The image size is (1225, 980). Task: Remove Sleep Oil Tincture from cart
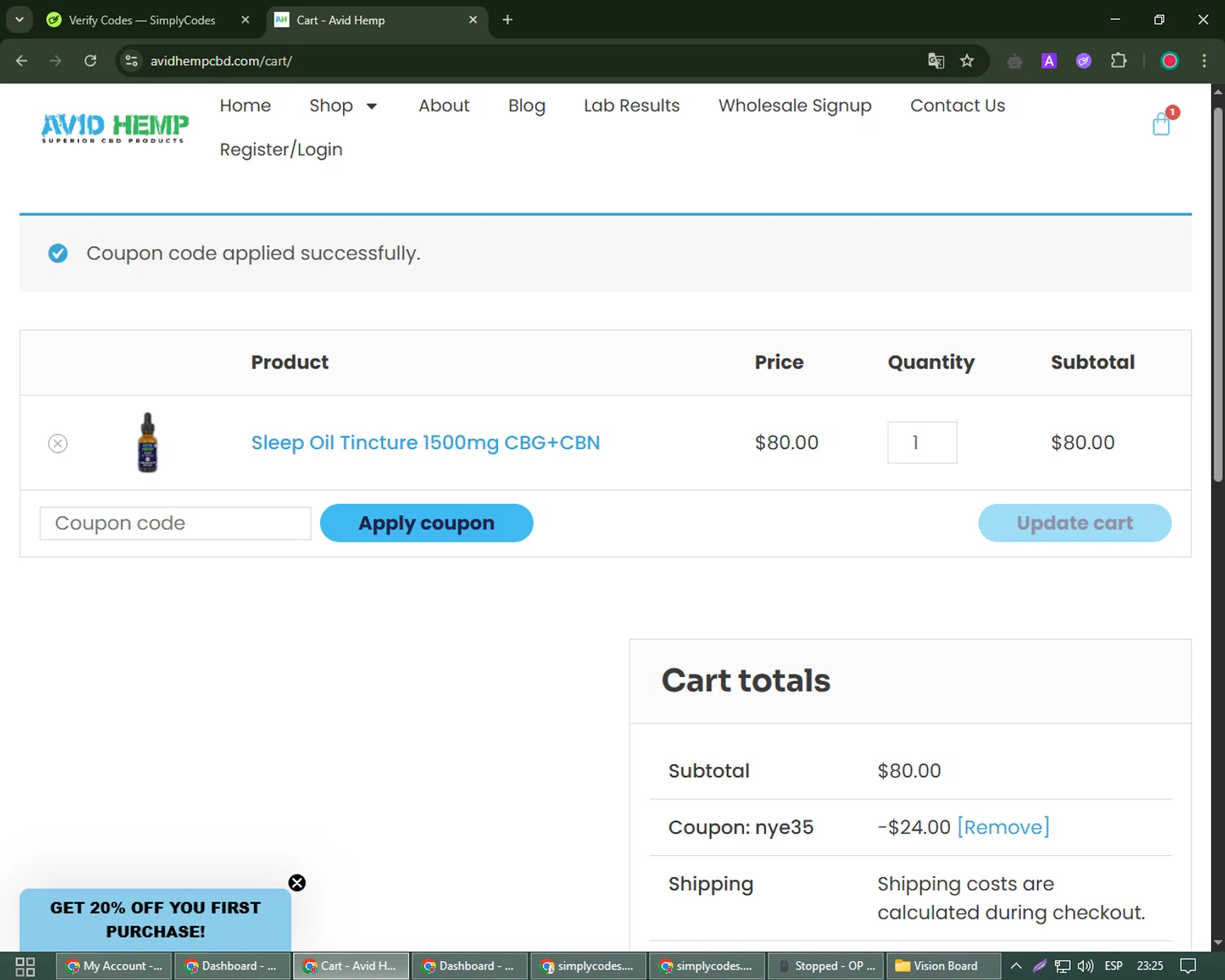tap(58, 443)
